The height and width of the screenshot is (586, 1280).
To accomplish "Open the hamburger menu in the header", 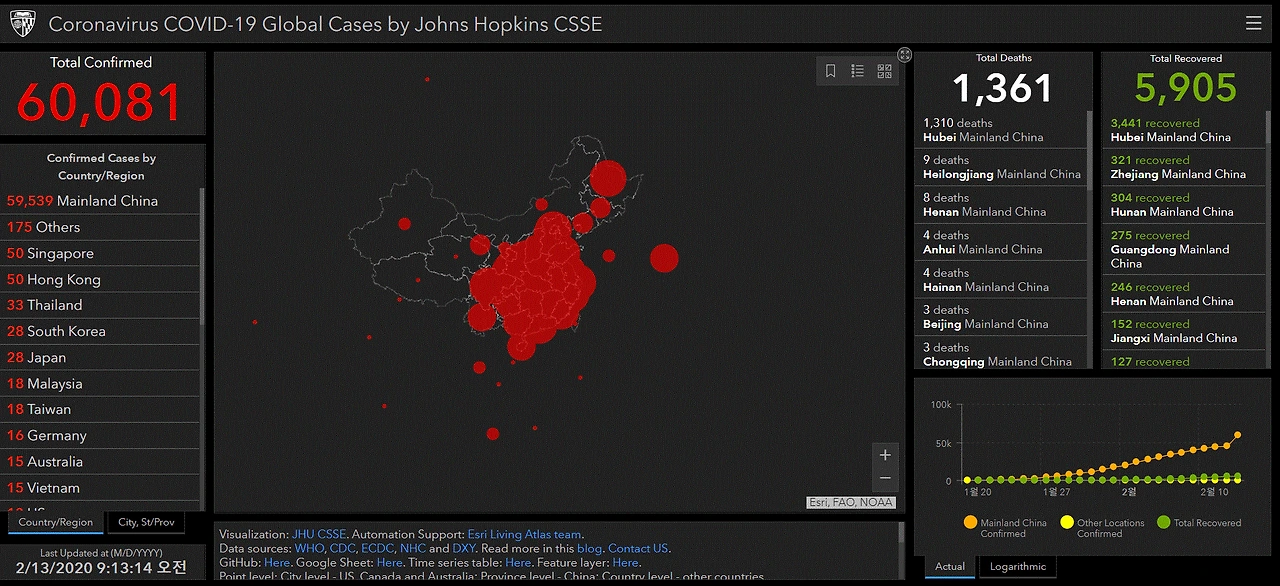I will [x=1253, y=23].
